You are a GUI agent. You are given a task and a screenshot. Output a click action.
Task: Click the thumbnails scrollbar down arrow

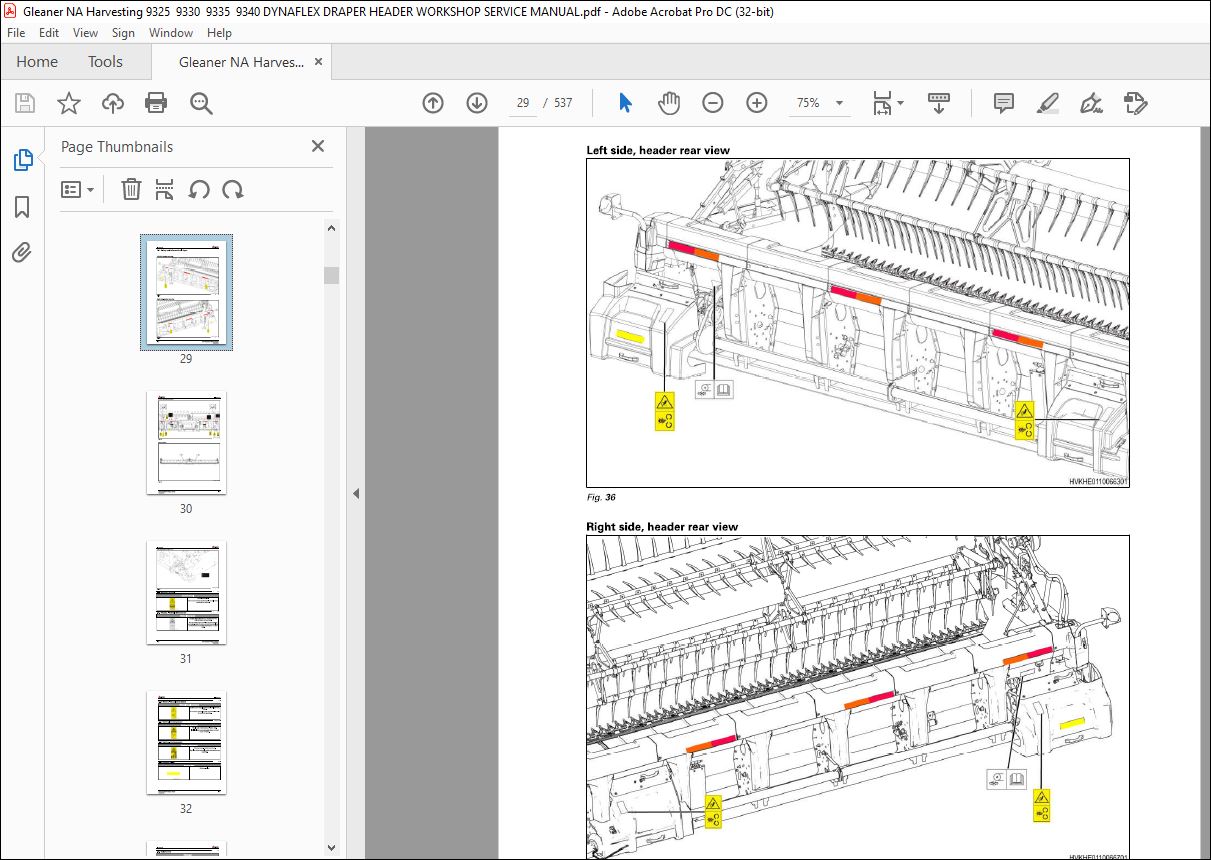pyautogui.click(x=331, y=850)
